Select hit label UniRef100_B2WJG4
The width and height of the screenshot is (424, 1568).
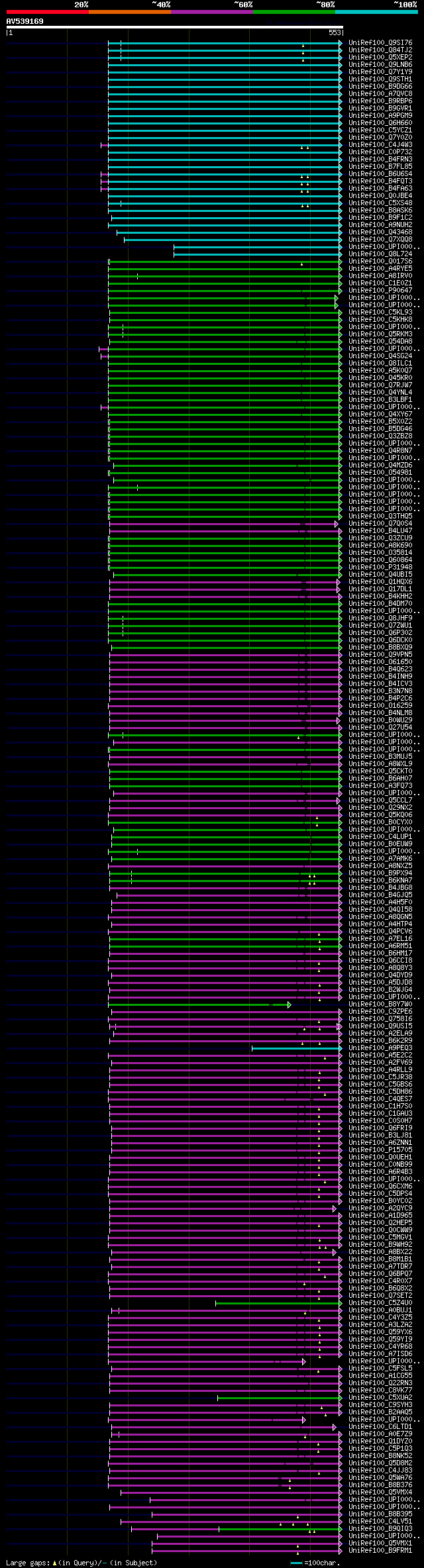[x=380, y=989]
